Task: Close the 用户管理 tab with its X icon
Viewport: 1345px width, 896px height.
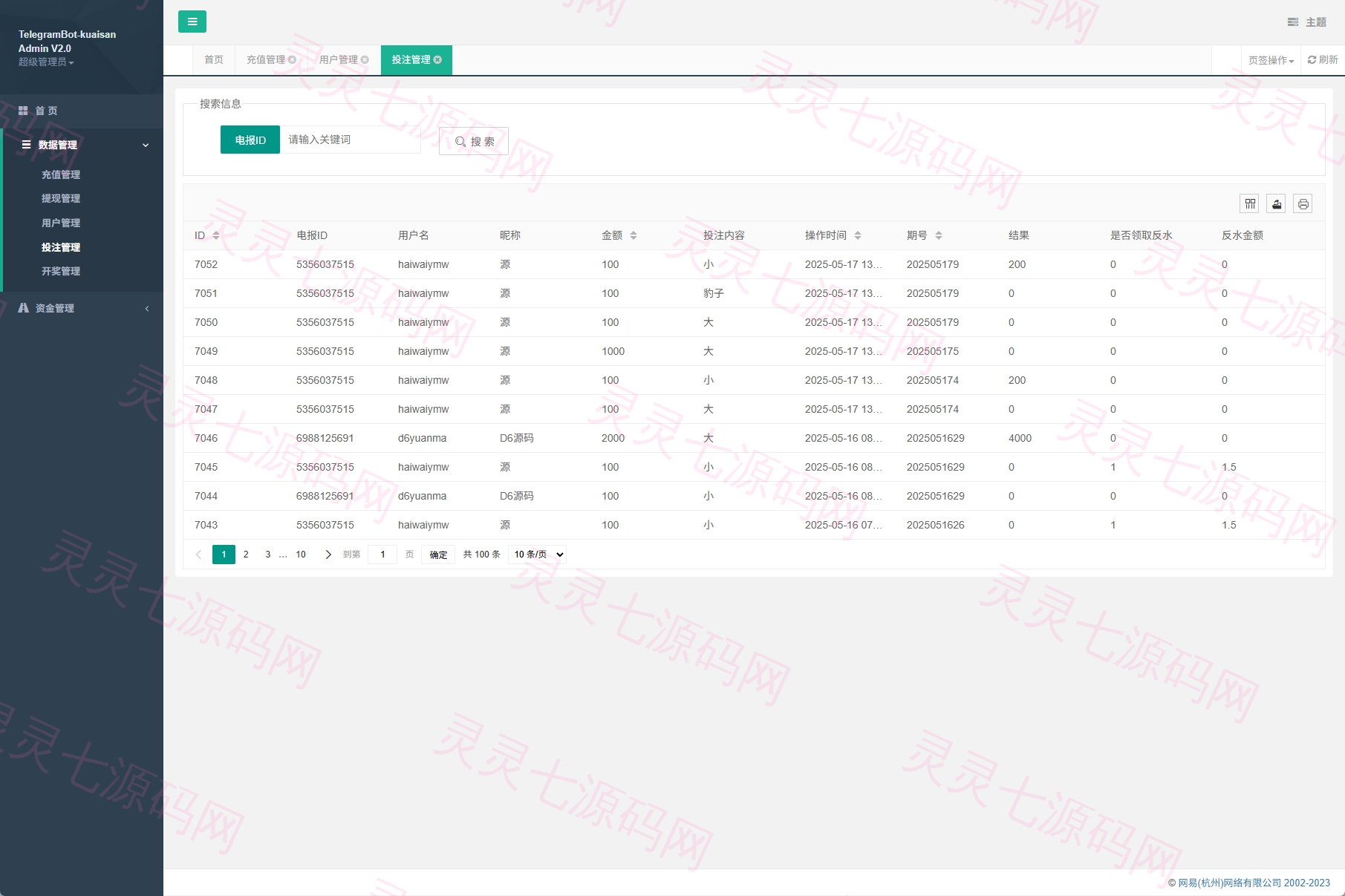Action: [365, 60]
